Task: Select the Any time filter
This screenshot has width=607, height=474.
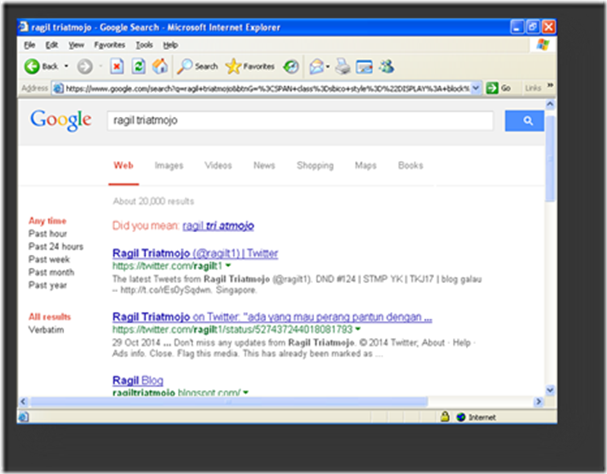Action: point(47,221)
